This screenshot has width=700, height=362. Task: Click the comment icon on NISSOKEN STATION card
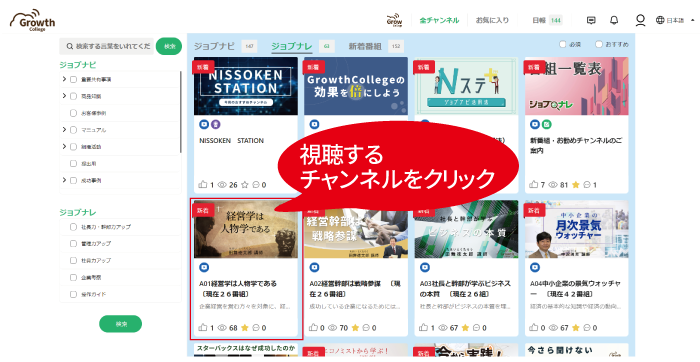[256, 184]
